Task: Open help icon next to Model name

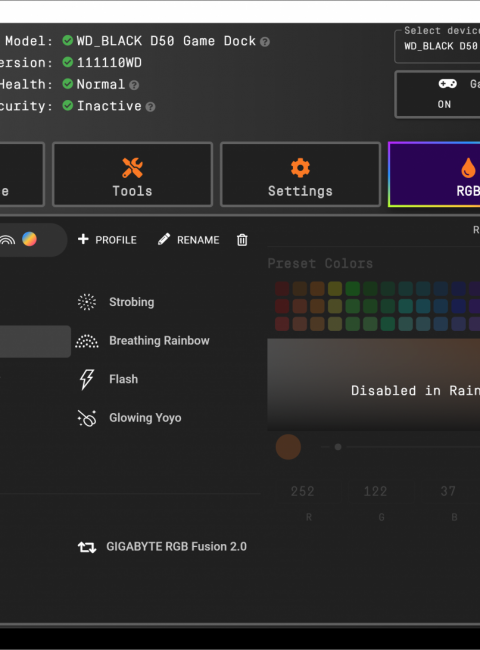Action: point(265,42)
